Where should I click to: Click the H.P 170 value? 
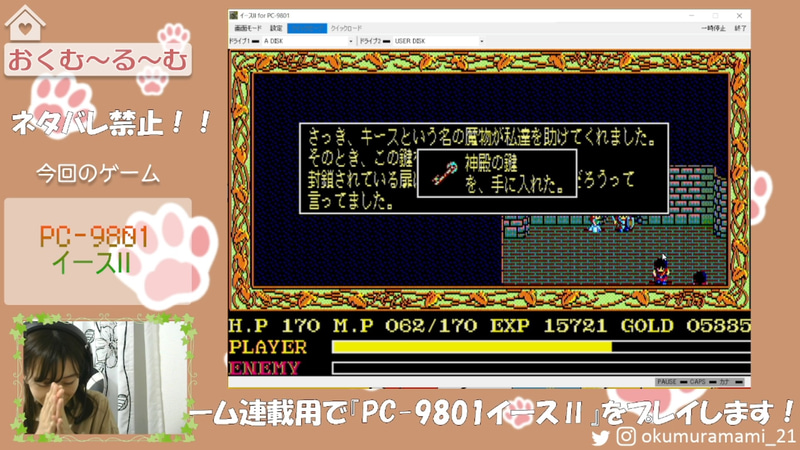point(274,326)
